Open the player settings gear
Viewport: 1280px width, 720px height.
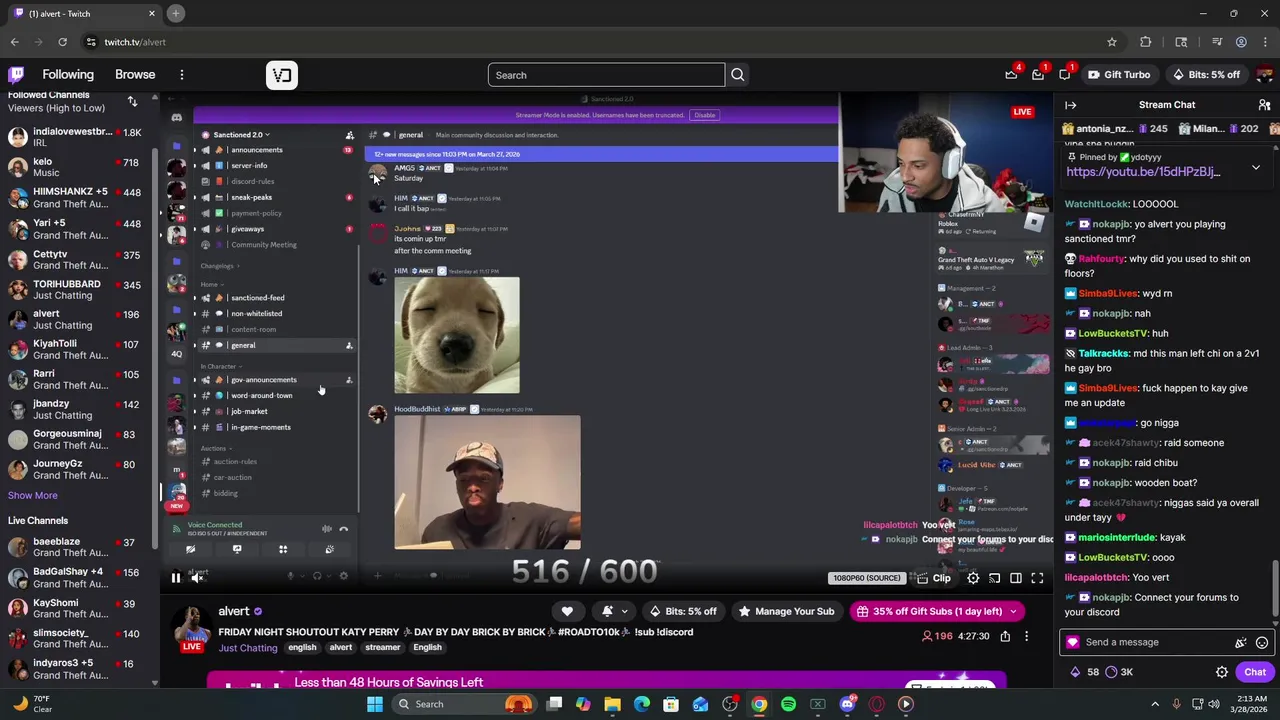pos(973,578)
